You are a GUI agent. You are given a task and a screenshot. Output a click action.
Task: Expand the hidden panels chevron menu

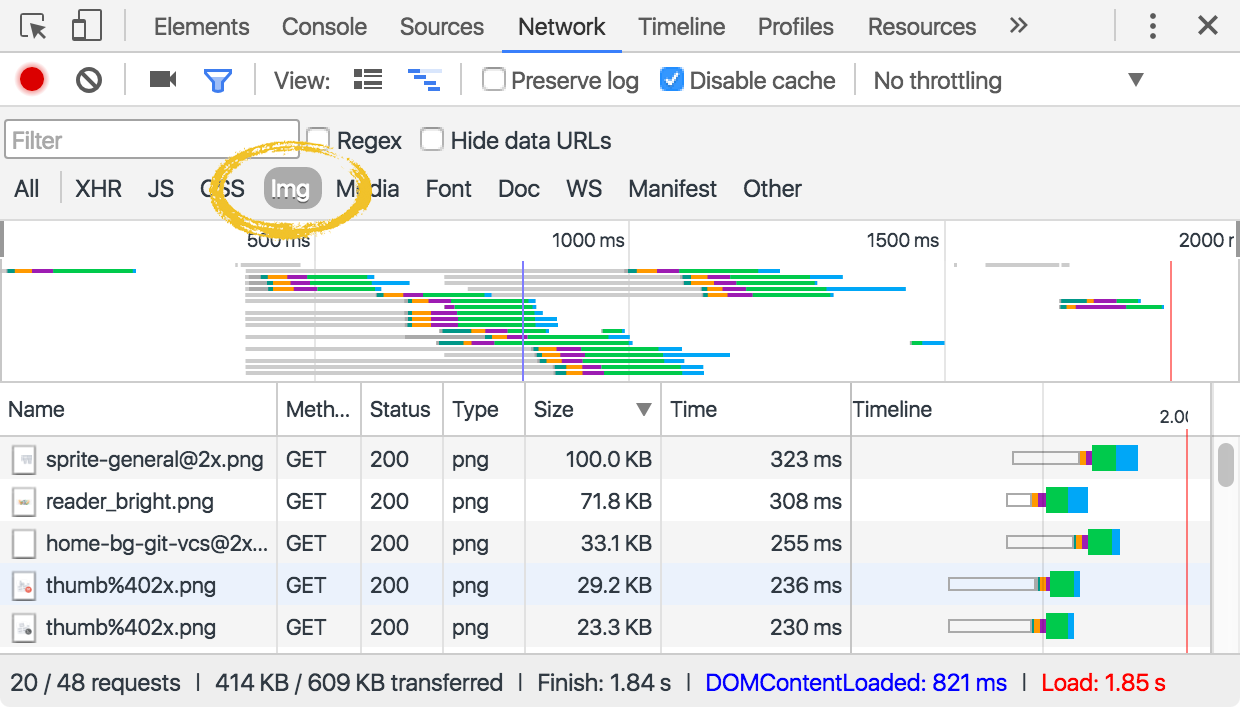click(1018, 26)
